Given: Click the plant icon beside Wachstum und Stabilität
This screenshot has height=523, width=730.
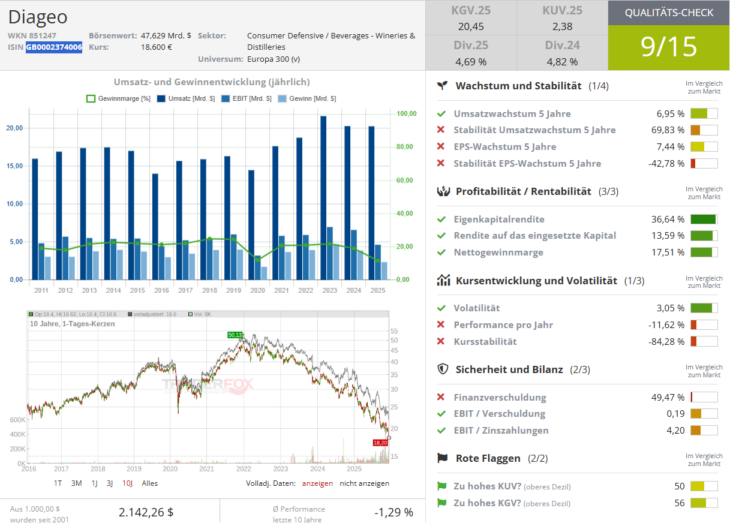Looking at the screenshot, I should click(442, 86).
